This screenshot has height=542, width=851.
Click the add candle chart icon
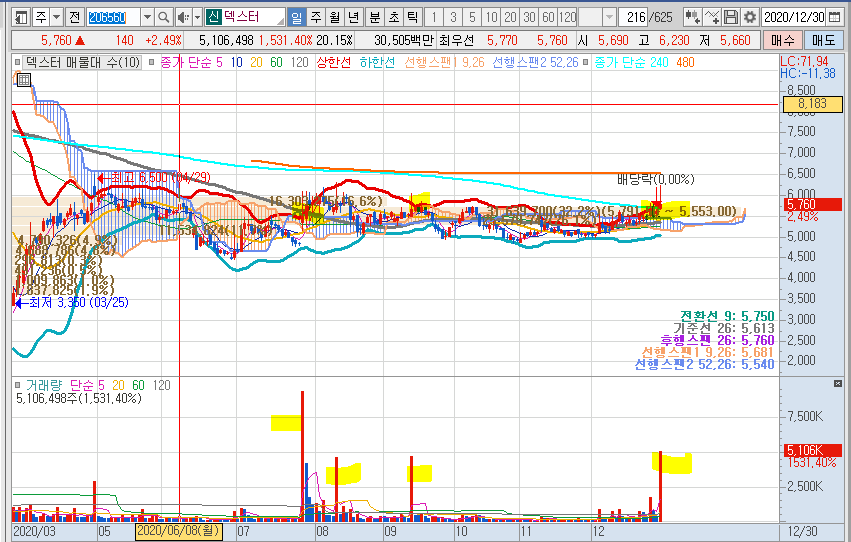692,17
